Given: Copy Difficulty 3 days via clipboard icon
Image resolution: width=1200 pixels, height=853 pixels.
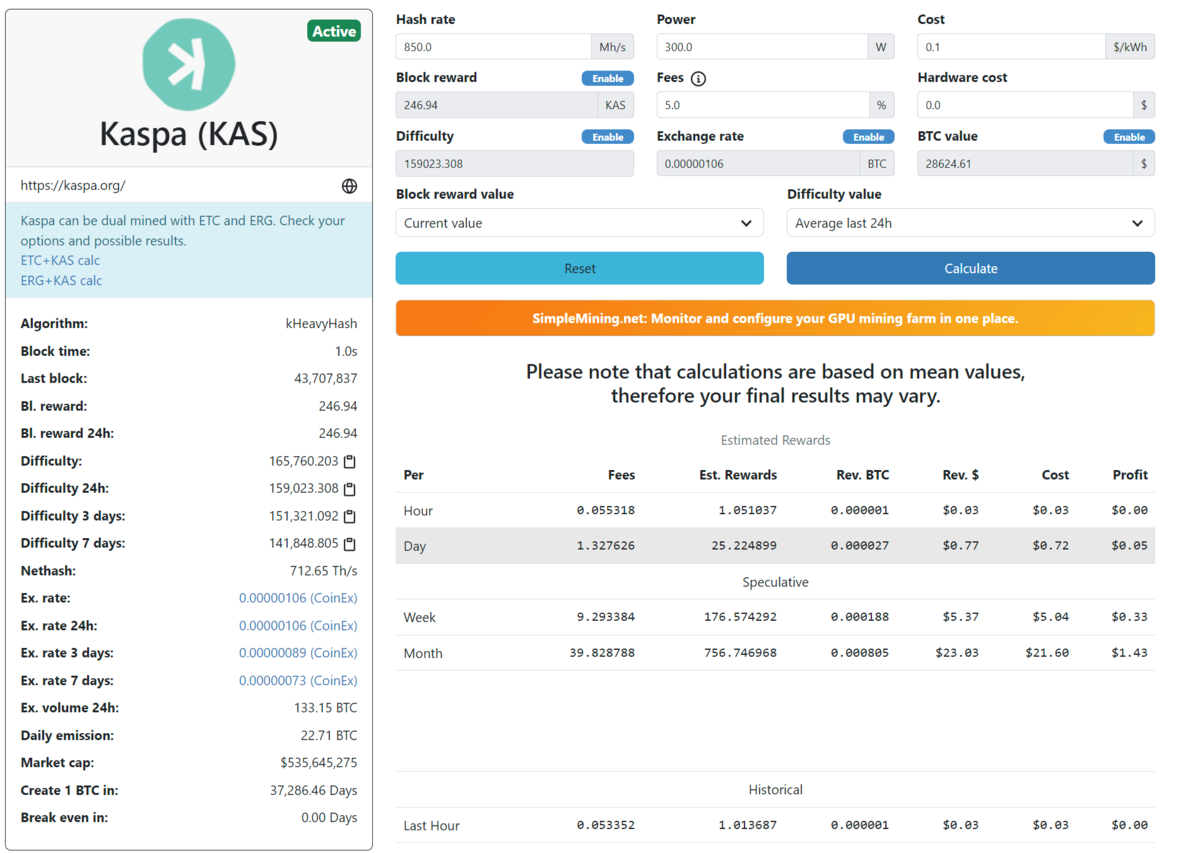Looking at the screenshot, I should tap(350, 517).
